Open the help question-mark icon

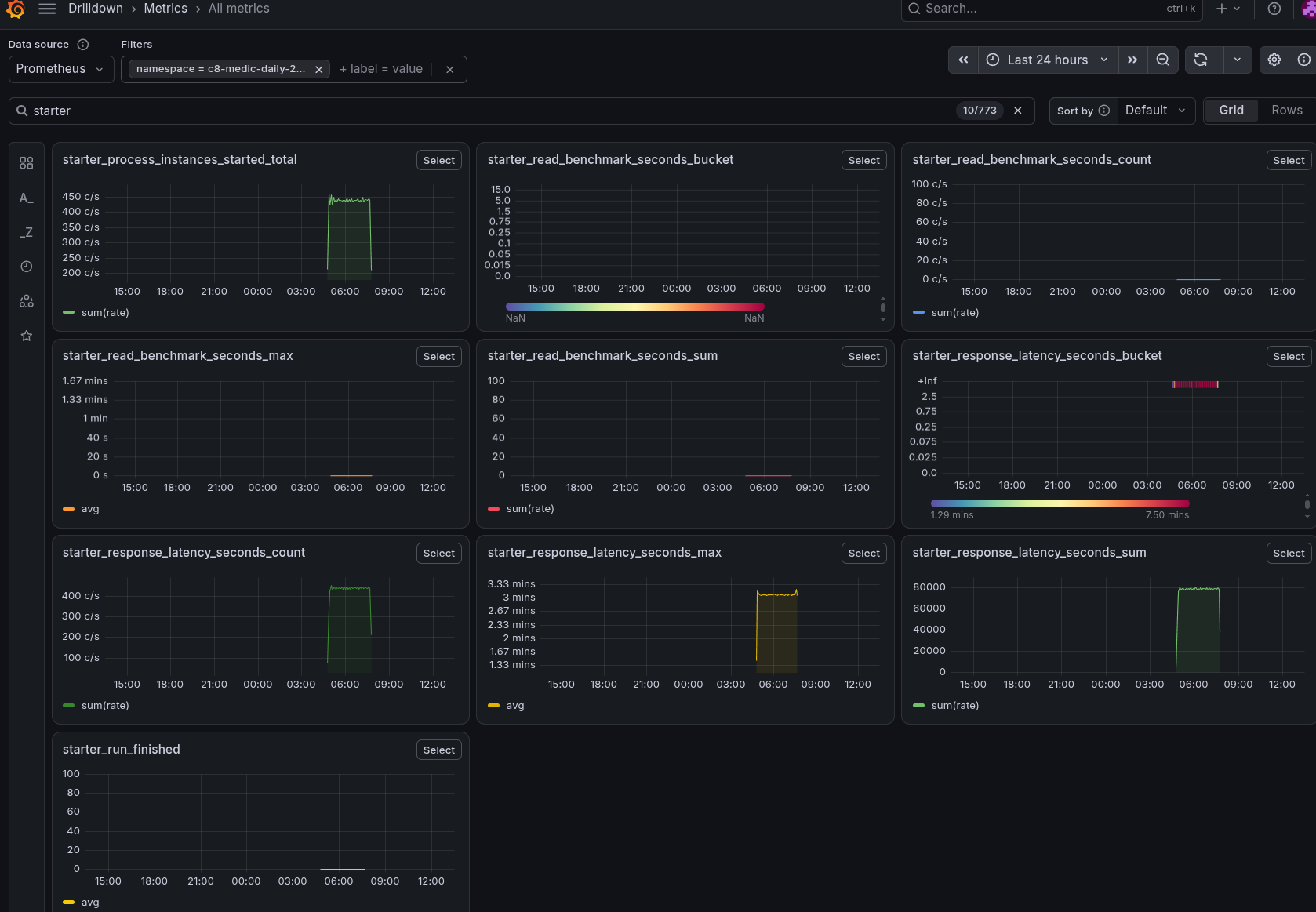tap(1274, 9)
